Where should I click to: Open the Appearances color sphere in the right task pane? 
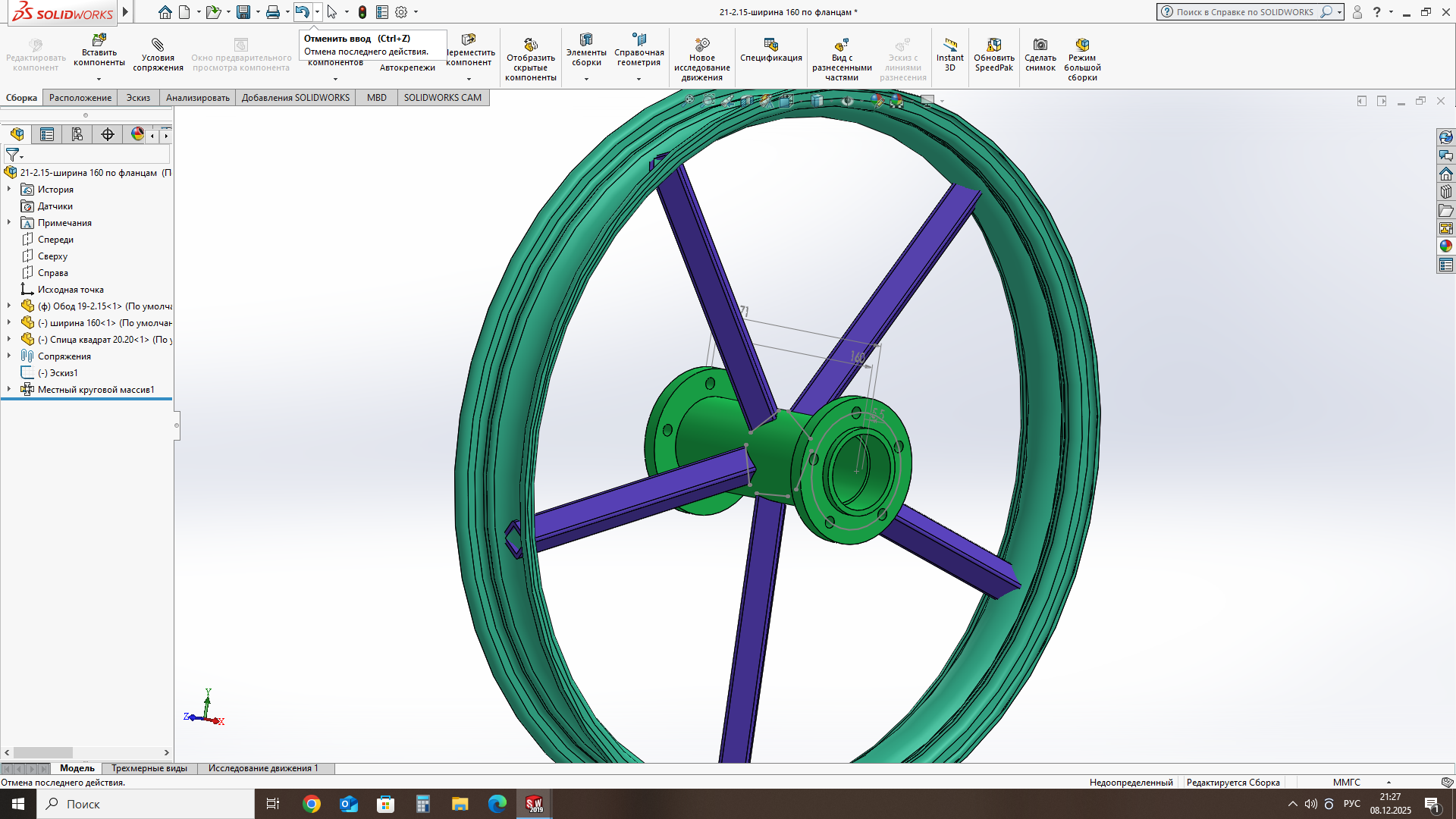(1446, 246)
